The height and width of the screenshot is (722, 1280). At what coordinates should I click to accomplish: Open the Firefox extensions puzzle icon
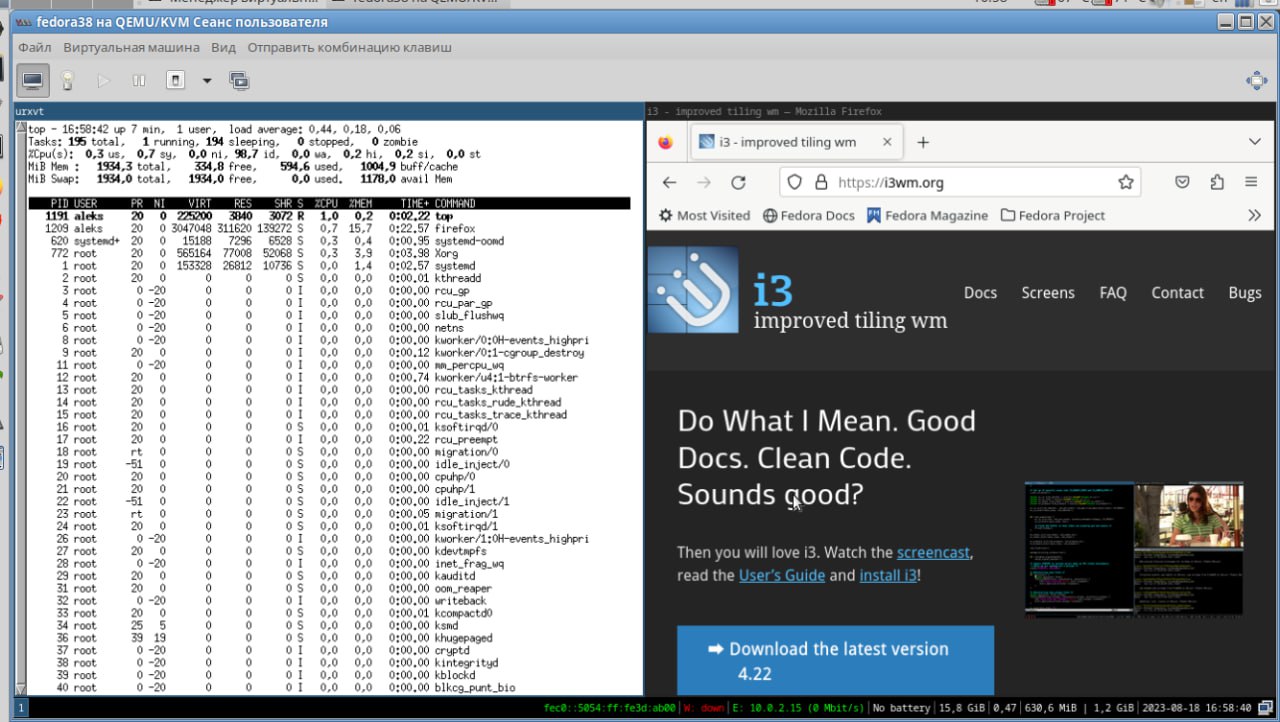point(1217,182)
